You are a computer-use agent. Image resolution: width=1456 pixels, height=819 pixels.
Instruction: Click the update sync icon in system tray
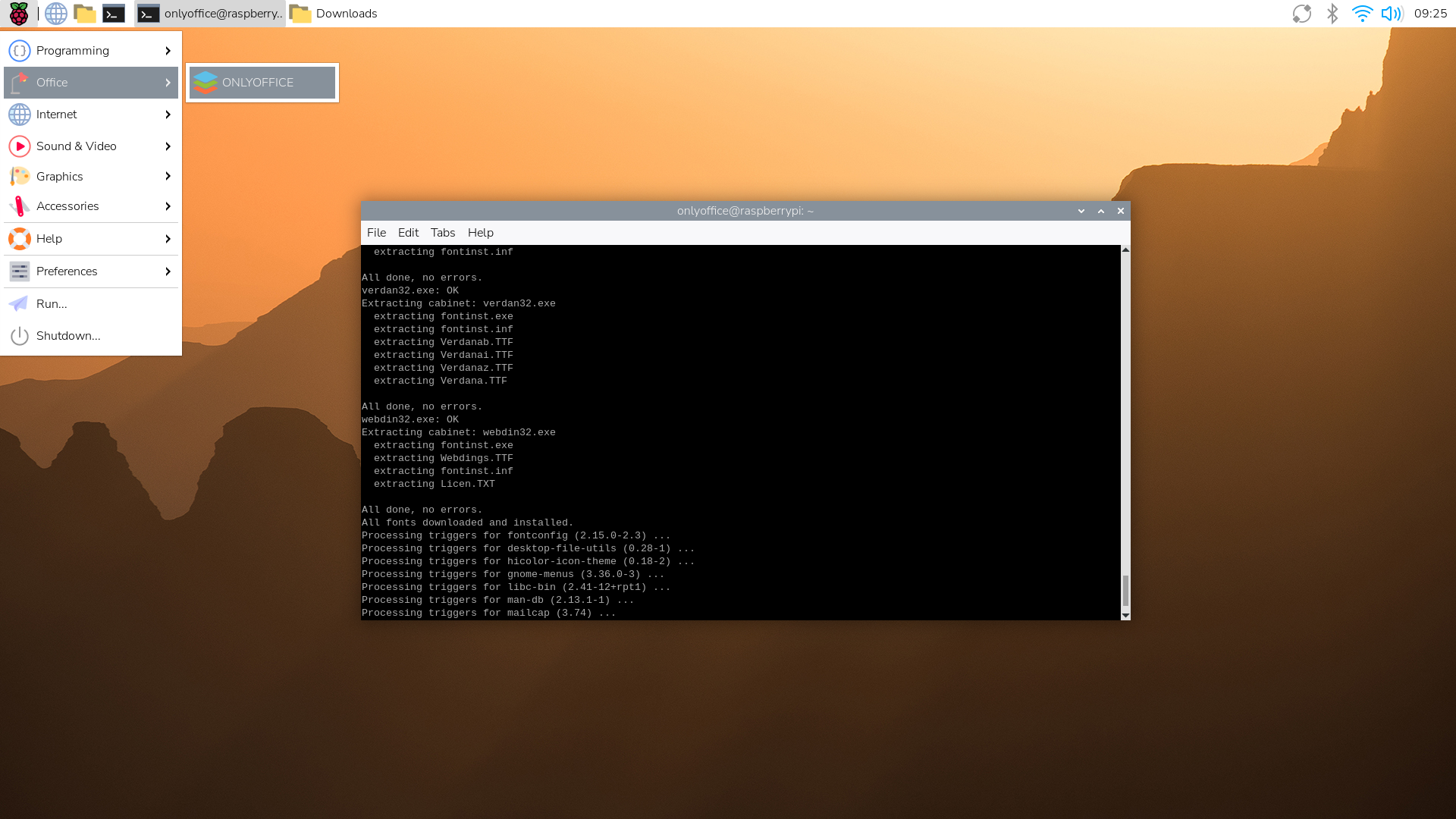coord(1302,13)
